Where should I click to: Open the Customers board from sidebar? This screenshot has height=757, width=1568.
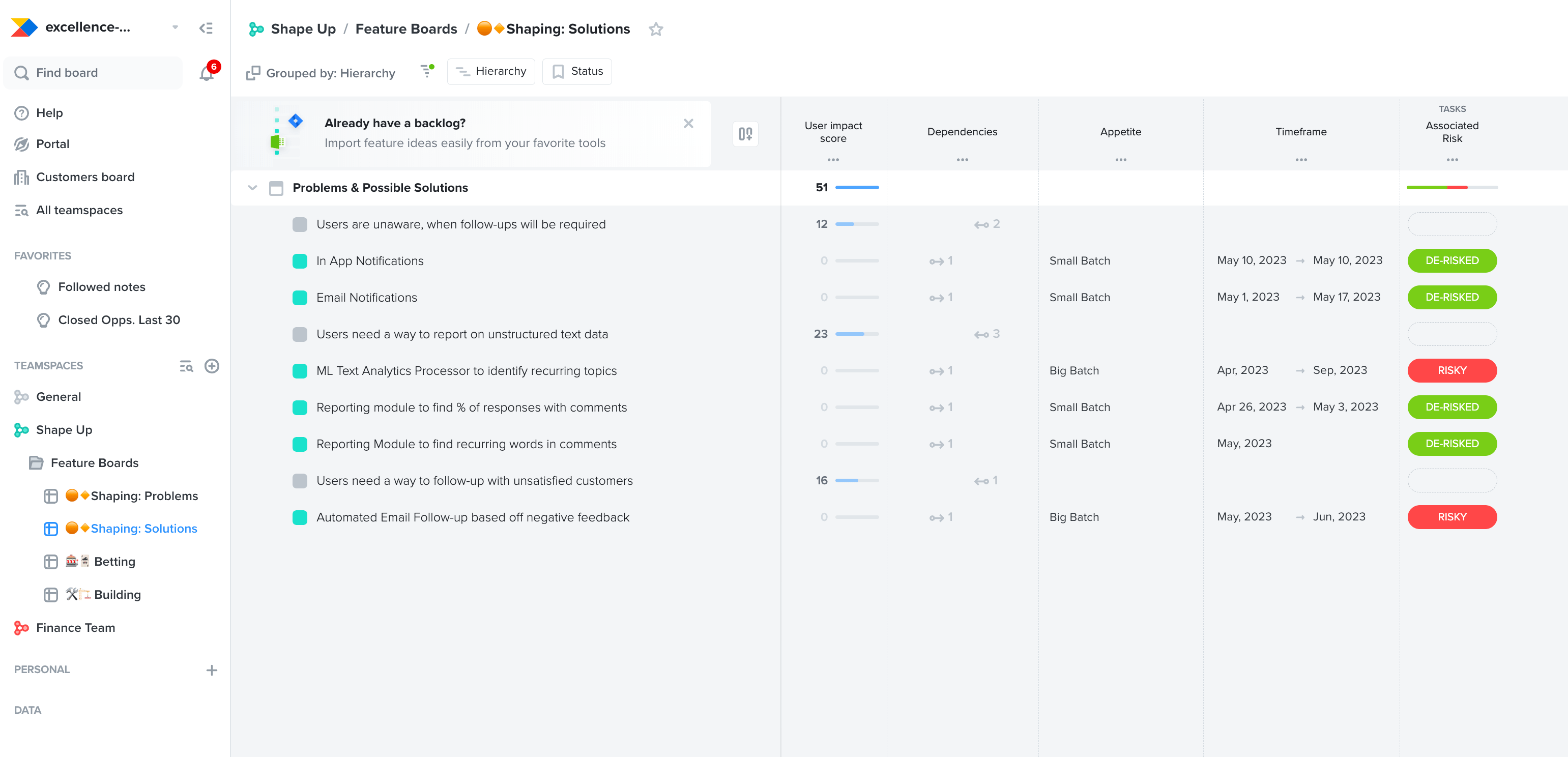[84, 177]
